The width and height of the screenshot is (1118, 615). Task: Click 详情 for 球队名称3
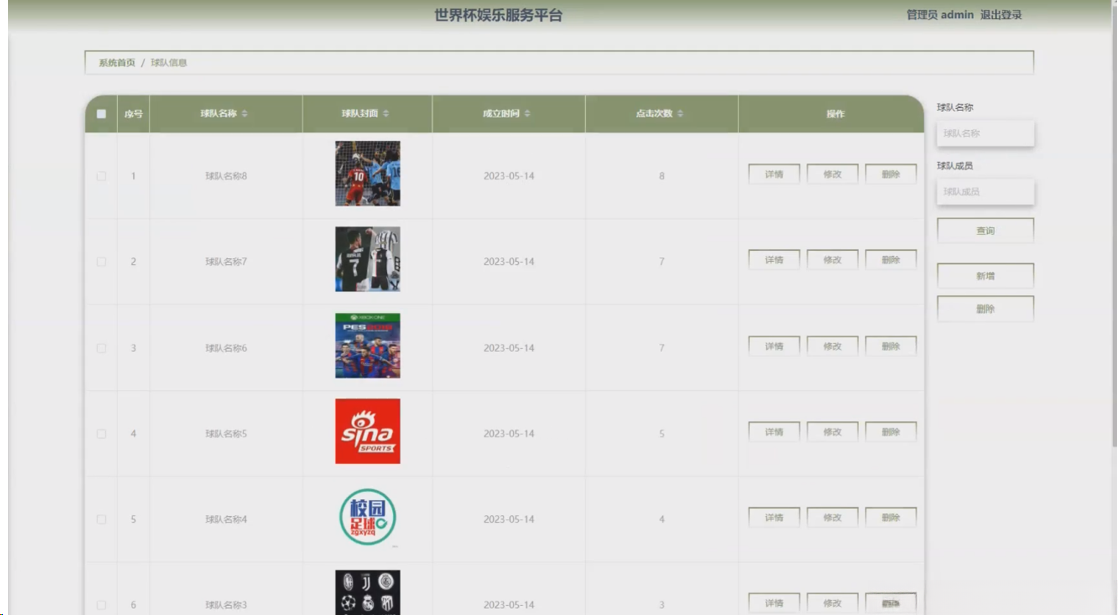774,603
